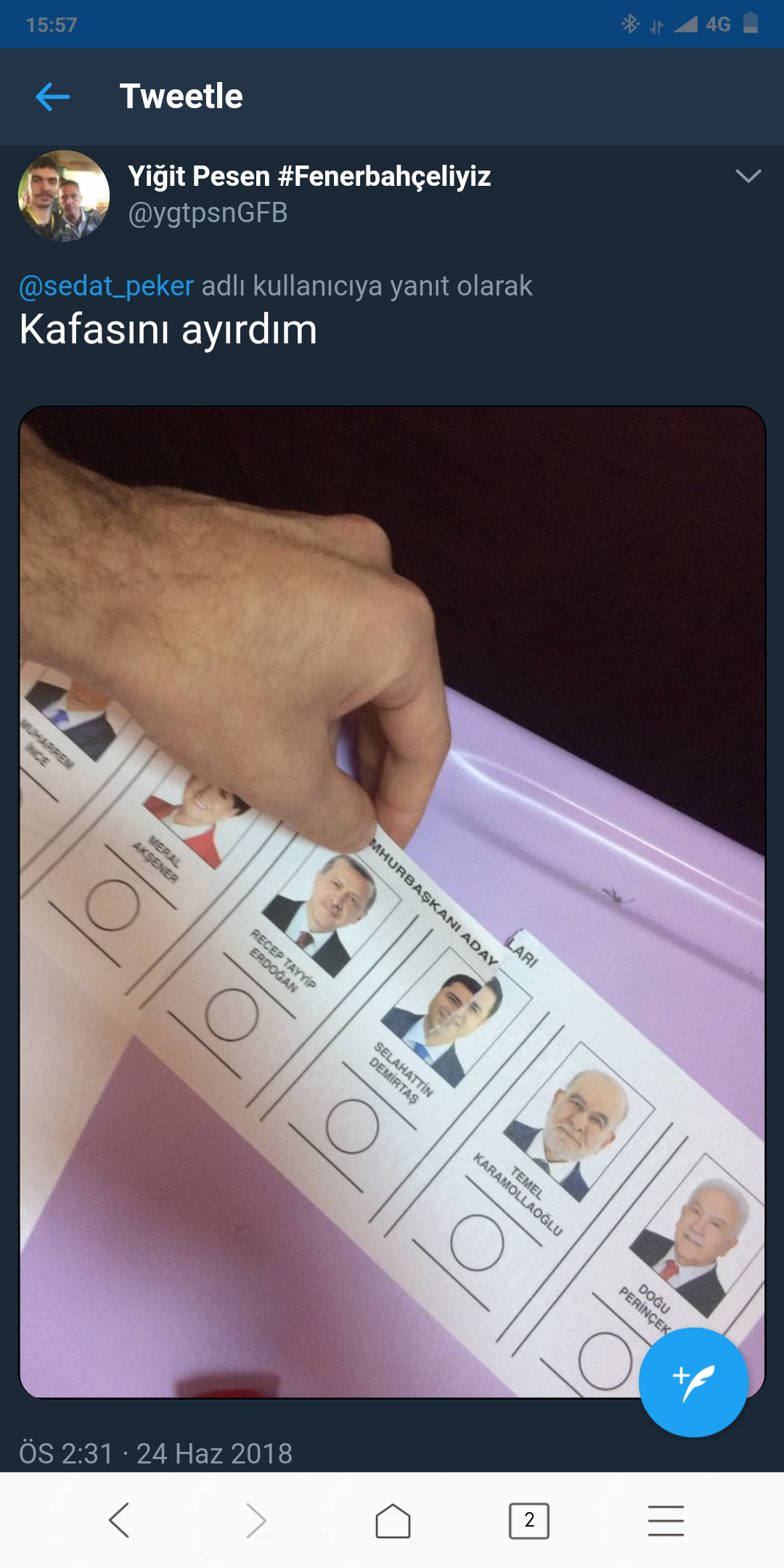Tap the battery status icon
Screen dimensions: 784x1568
(x=751, y=23)
